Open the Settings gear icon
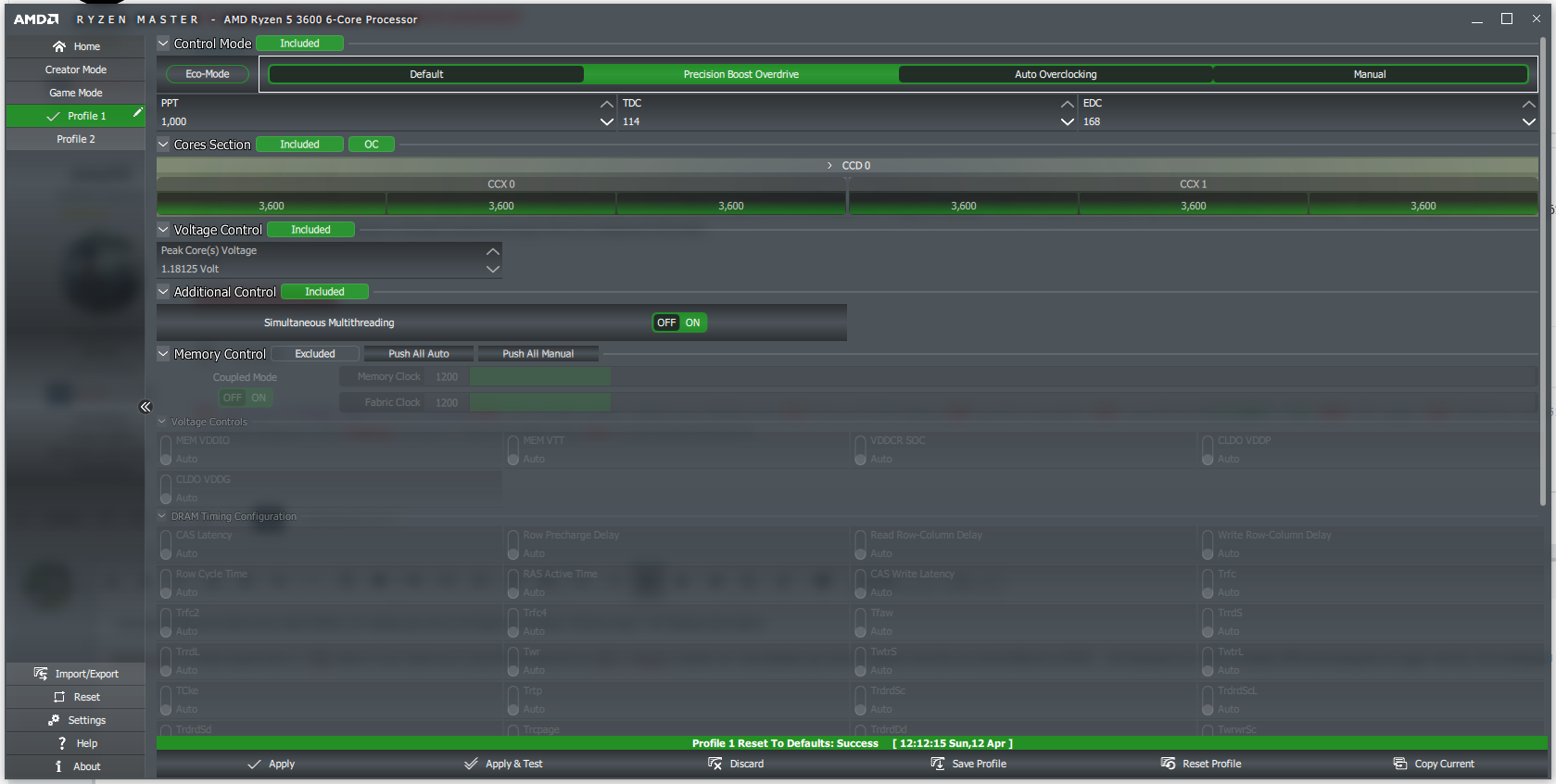1556x784 pixels. tap(54, 720)
